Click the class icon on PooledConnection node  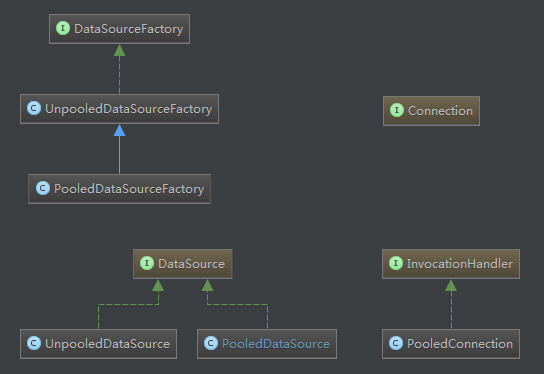396,343
